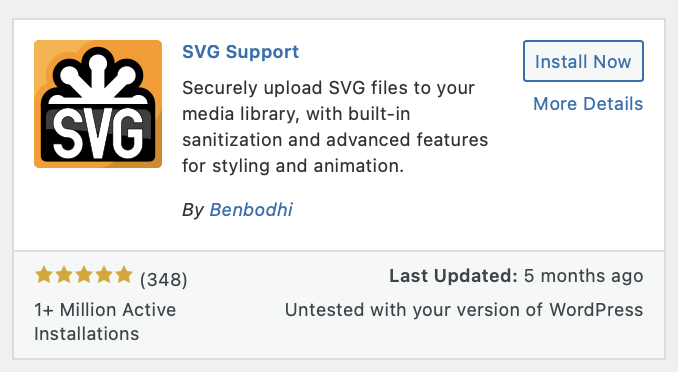Click the (348) ratings count

tap(163, 279)
